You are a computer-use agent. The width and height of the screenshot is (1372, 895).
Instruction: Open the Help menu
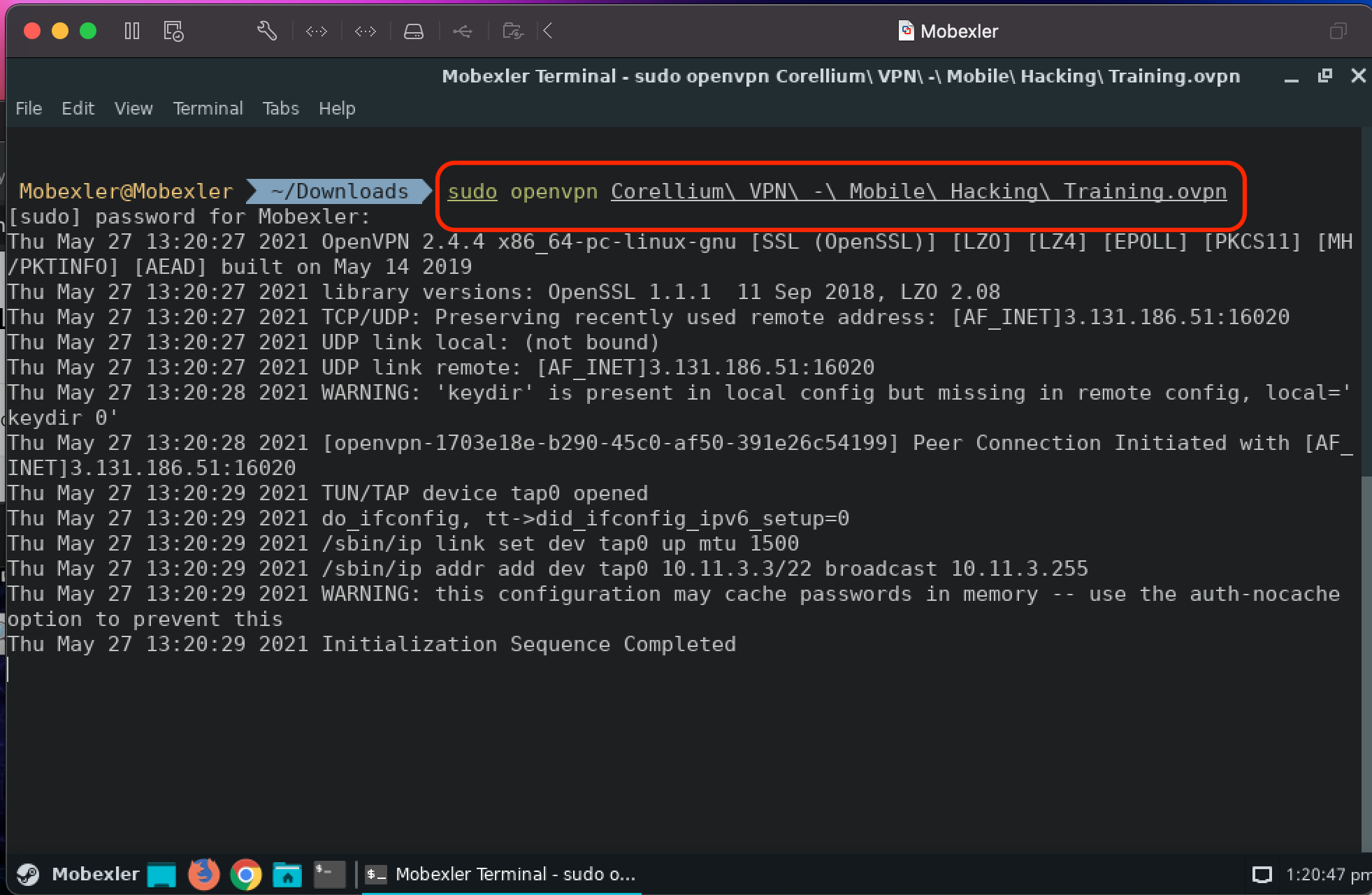(x=337, y=108)
